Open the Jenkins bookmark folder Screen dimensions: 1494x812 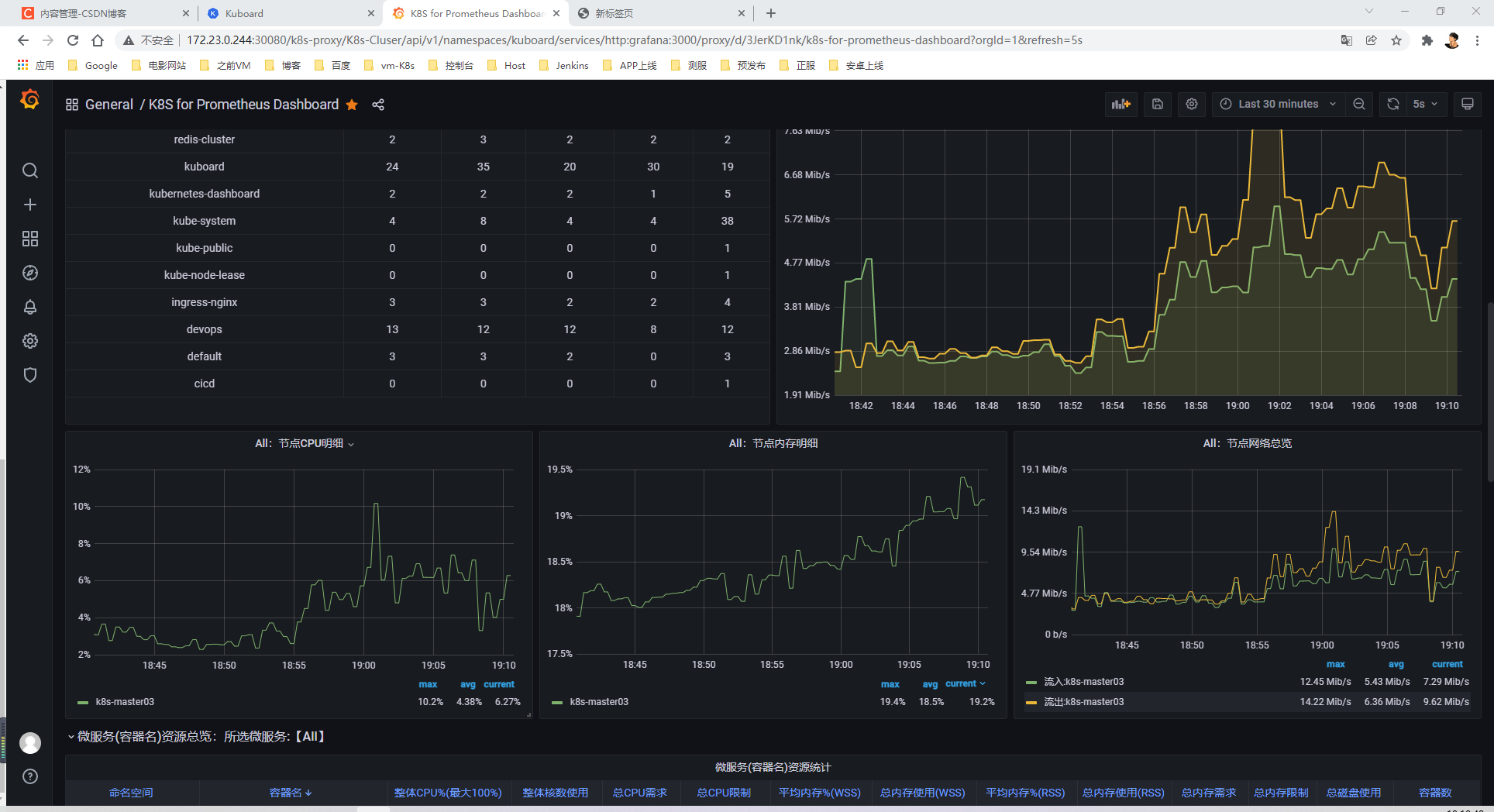point(563,65)
